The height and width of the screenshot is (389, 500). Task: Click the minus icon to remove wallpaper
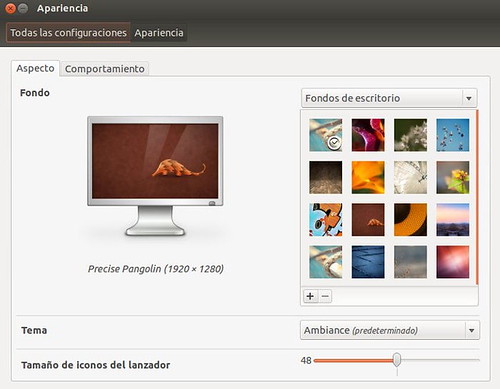(325, 296)
